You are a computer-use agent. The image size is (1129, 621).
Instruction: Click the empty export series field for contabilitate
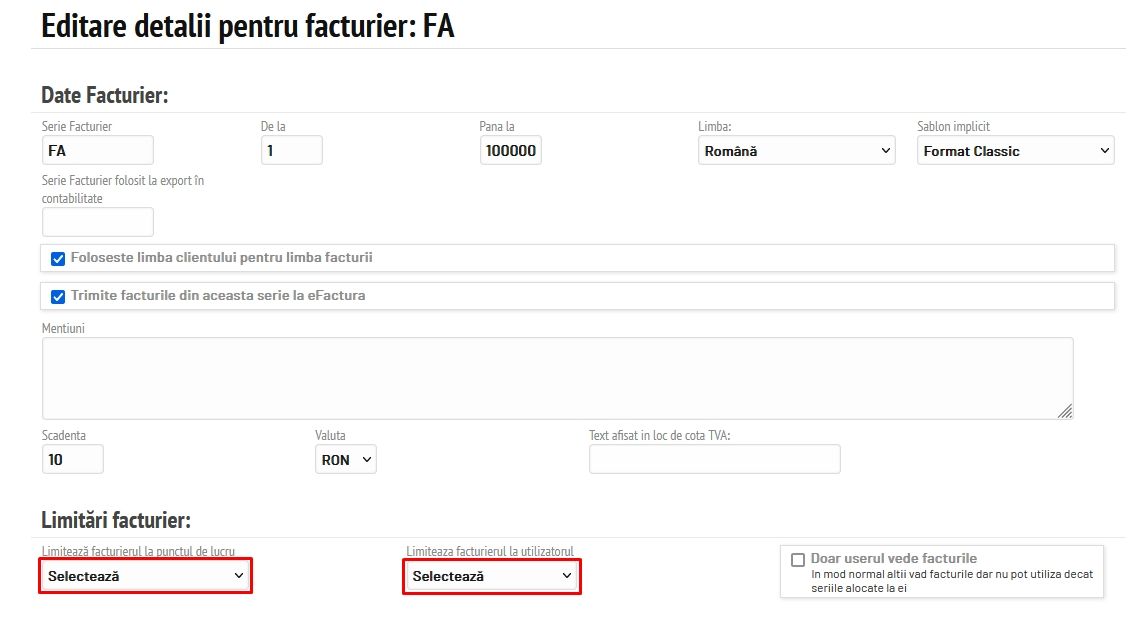(97, 222)
